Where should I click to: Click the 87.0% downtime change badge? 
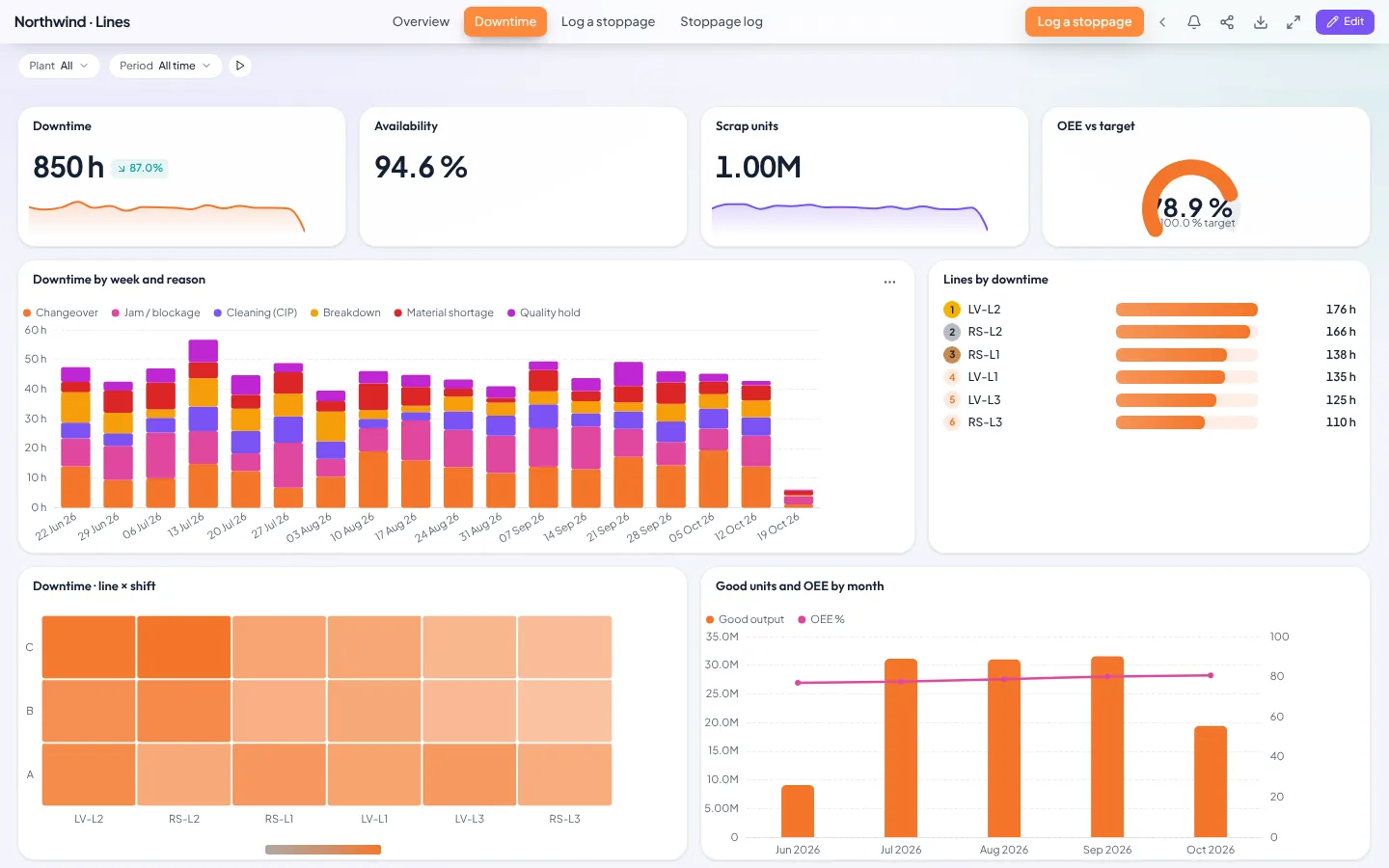click(x=140, y=168)
